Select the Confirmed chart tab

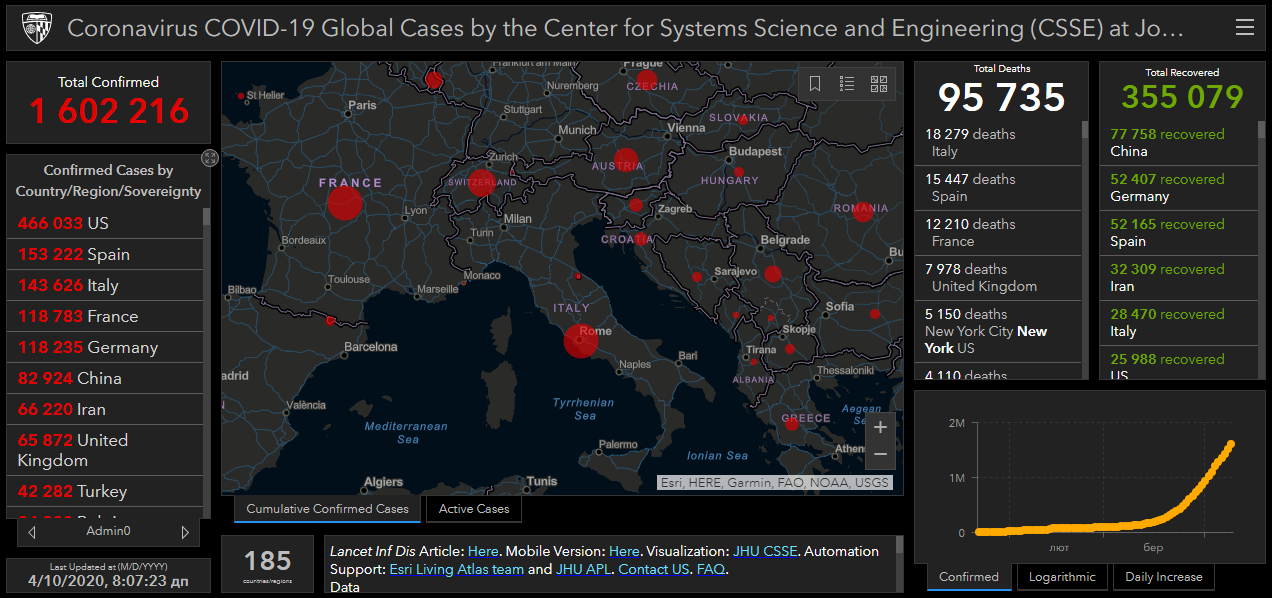(x=969, y=577)
